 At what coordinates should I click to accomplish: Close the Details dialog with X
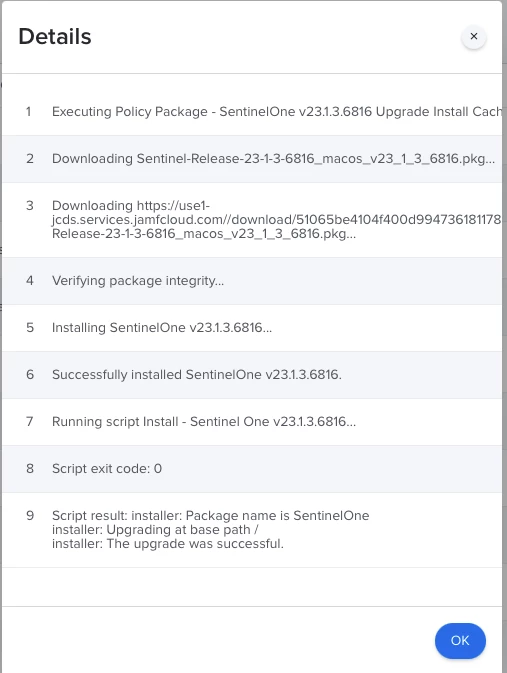pyautogui.click(x=474, y=36)
